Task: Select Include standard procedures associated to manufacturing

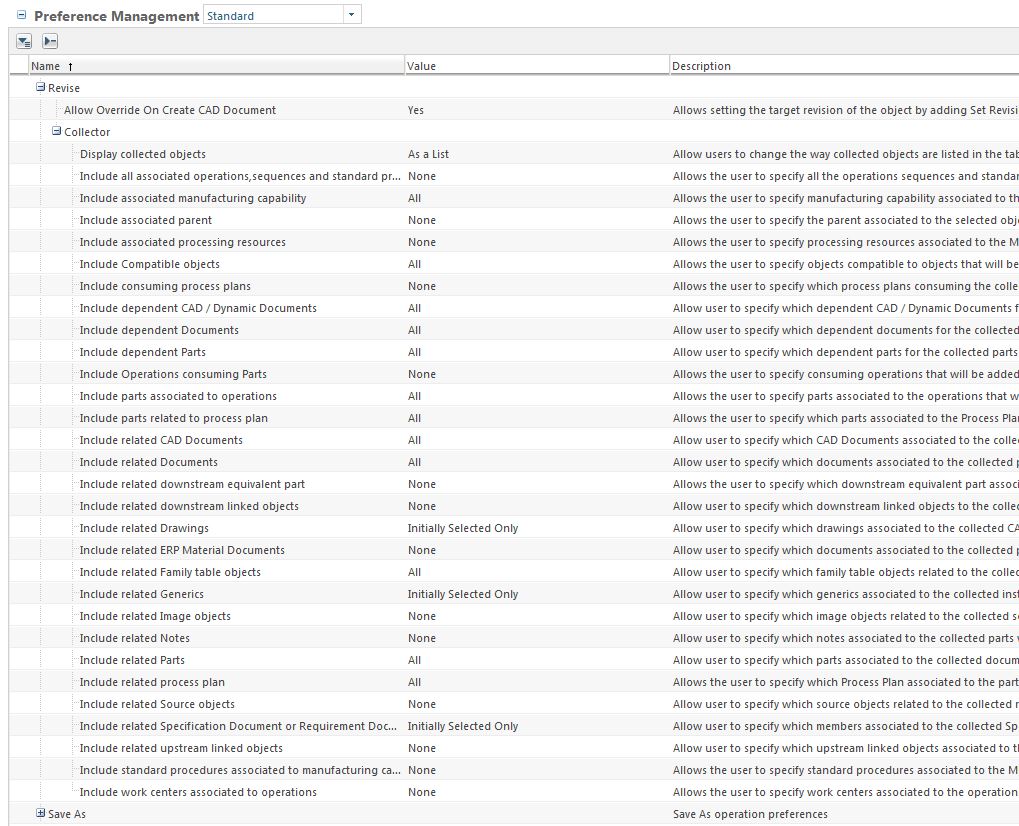Action: click(240, 771)
